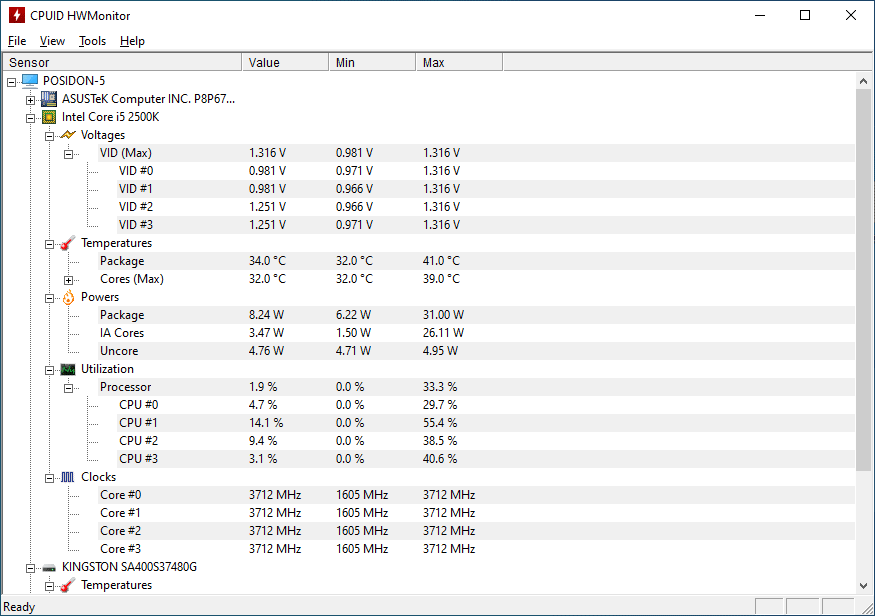Collapse the Processor utilization group

pos(69,388)
